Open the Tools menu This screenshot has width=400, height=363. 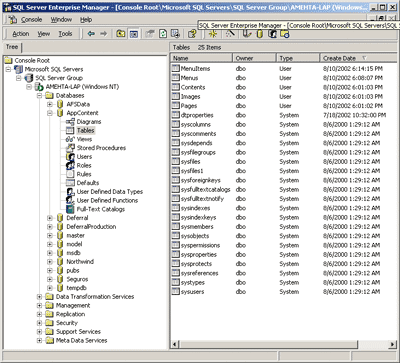[x=65, y=34]
